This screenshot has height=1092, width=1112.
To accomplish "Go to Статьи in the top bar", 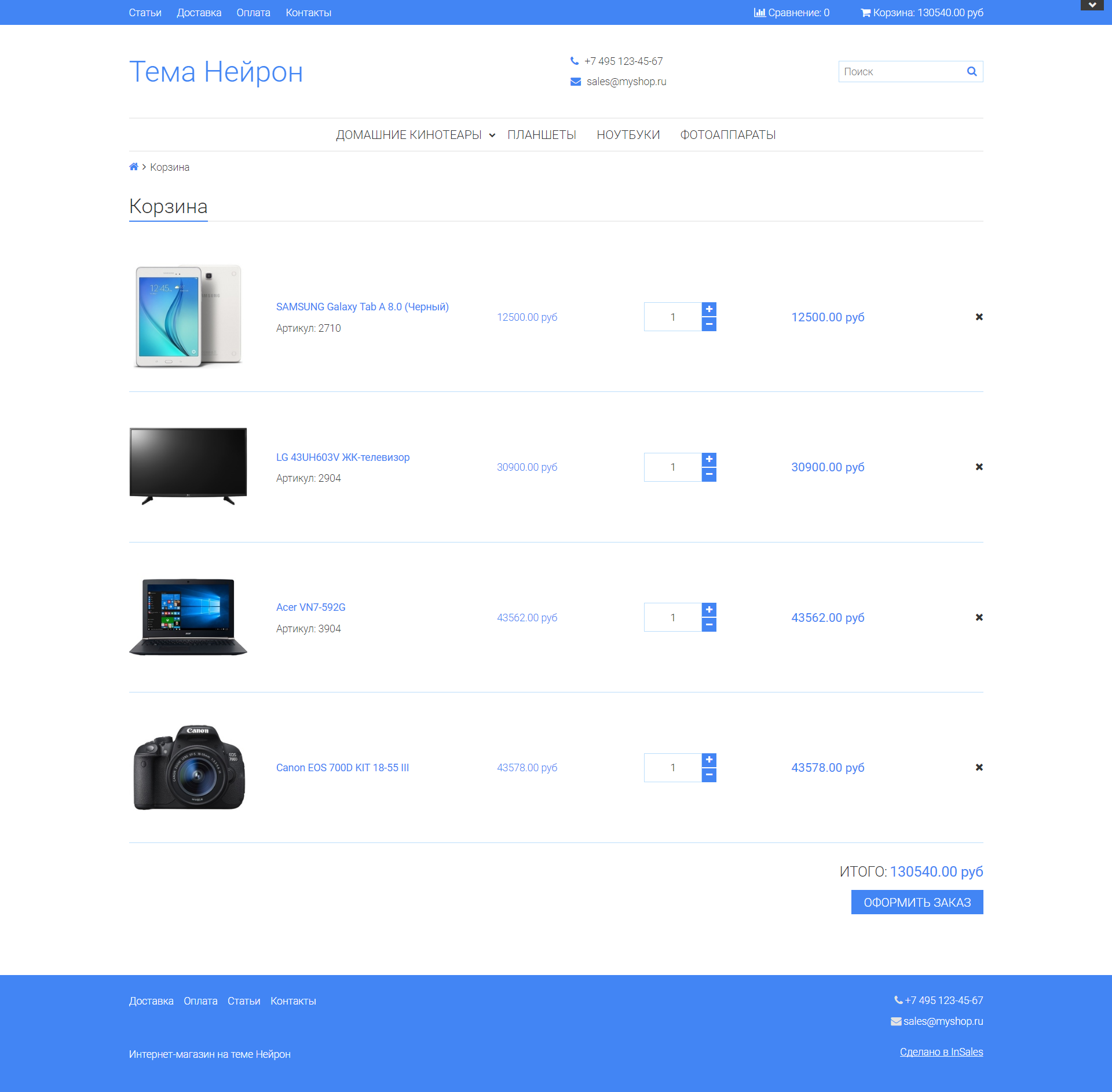I will (x=145, y=13).
